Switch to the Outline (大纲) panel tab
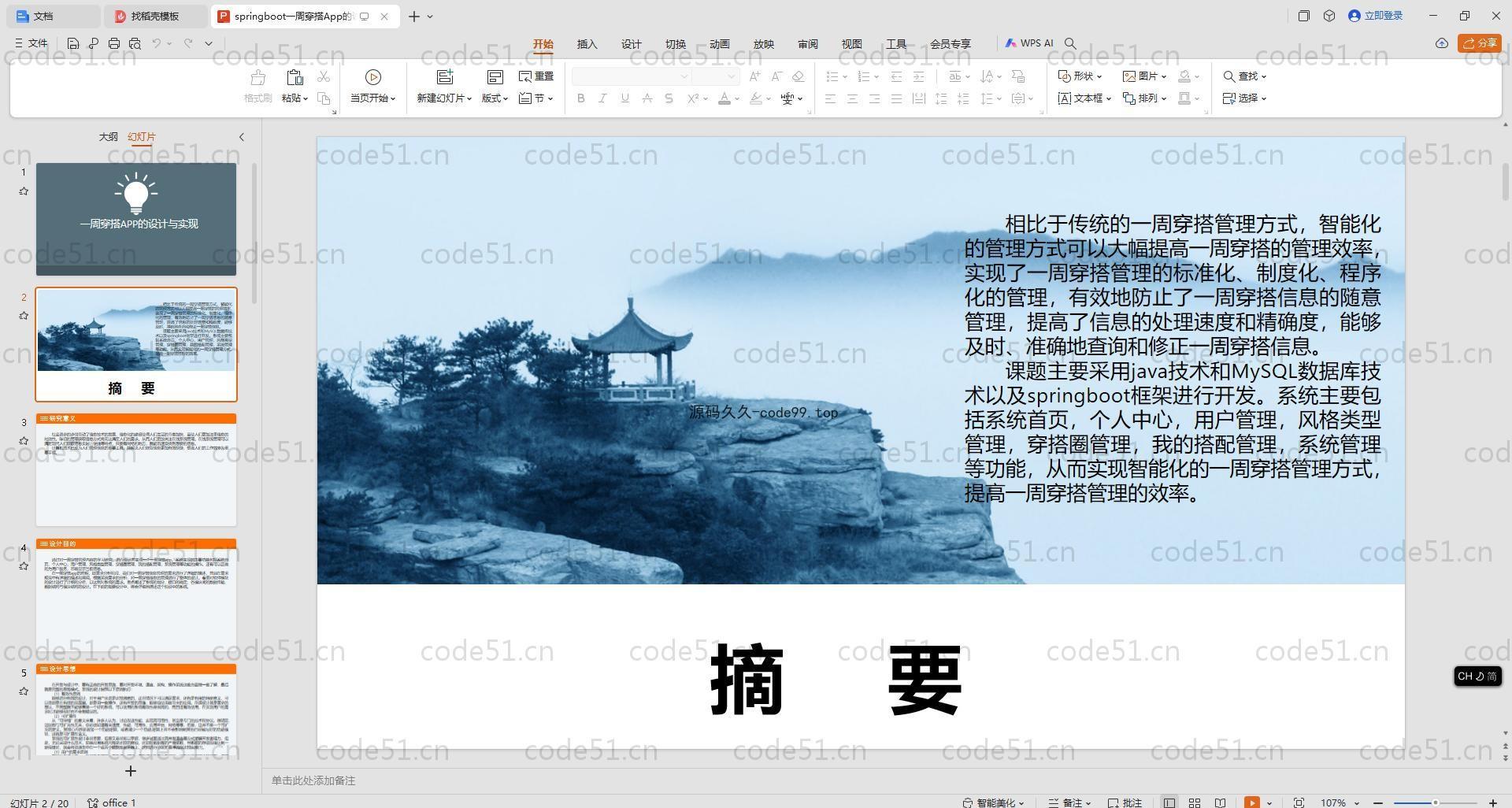Viewport: 1512px width, 808px height. pos(108,137)
